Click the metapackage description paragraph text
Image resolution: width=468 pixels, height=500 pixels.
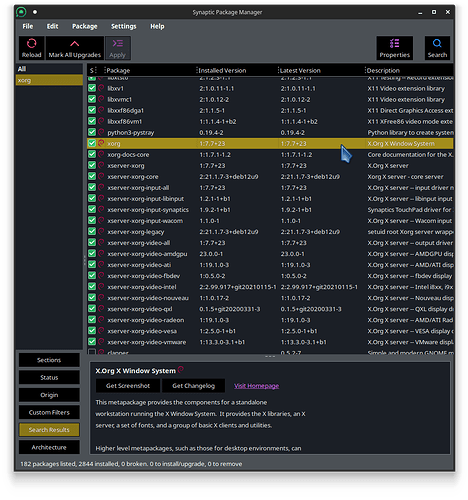pos(200,414)
